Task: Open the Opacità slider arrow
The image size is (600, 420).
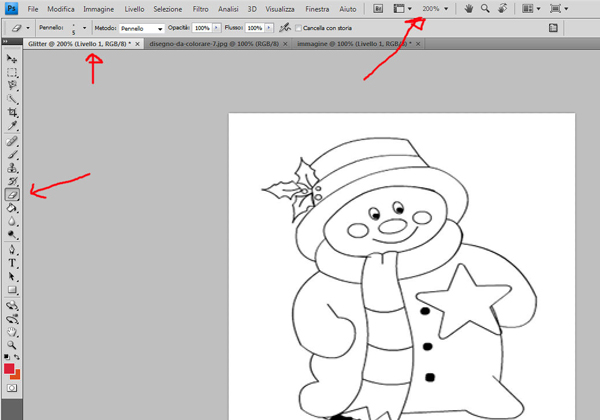Action: (217, 28)
